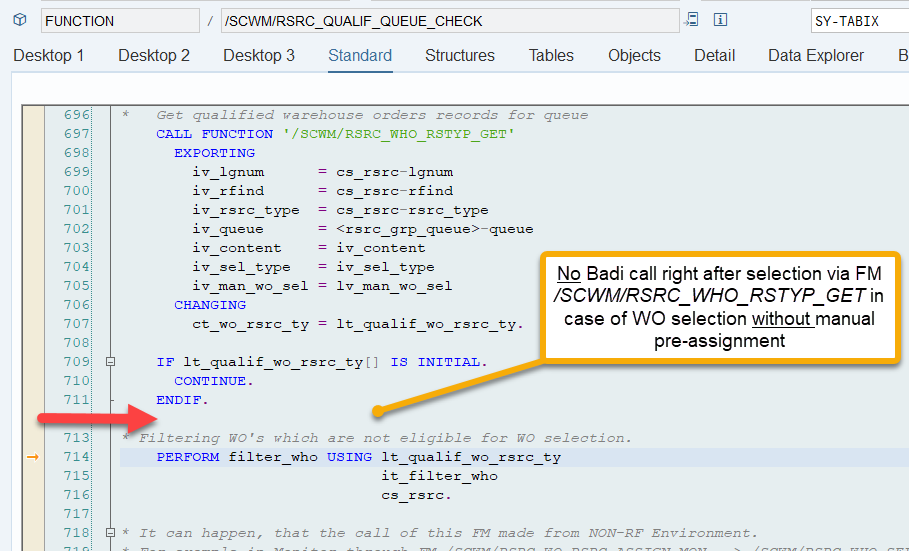Open the Detail tab
The image size is (909, 551).
714,56
